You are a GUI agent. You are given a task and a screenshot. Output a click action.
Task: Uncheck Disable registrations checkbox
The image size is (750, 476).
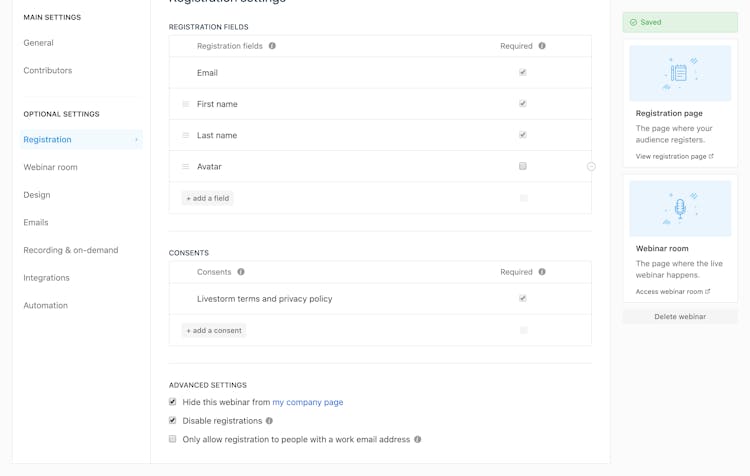[x=173, y=421]
